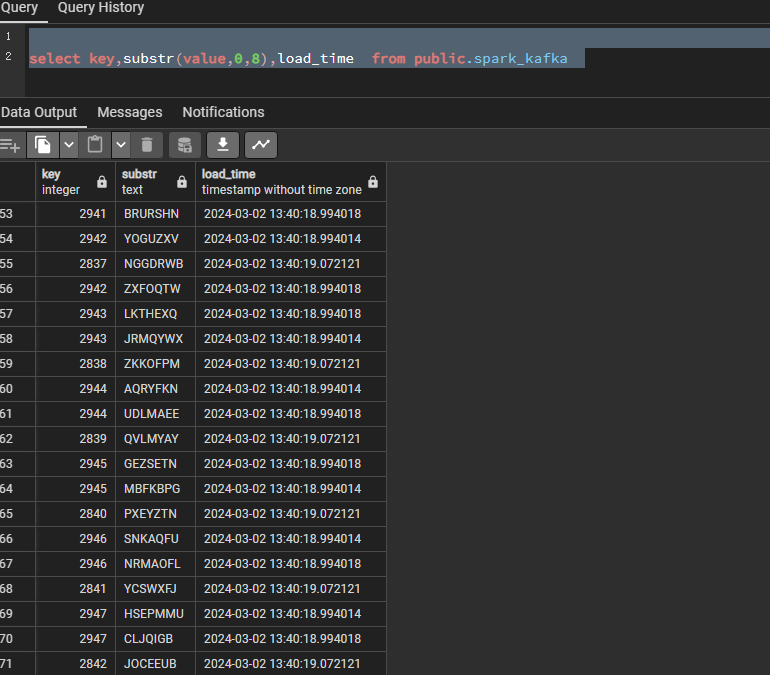Click the Copy icon in toolbar
The height and width of the screenshot is (675, 770).
[x=42, y=145]
